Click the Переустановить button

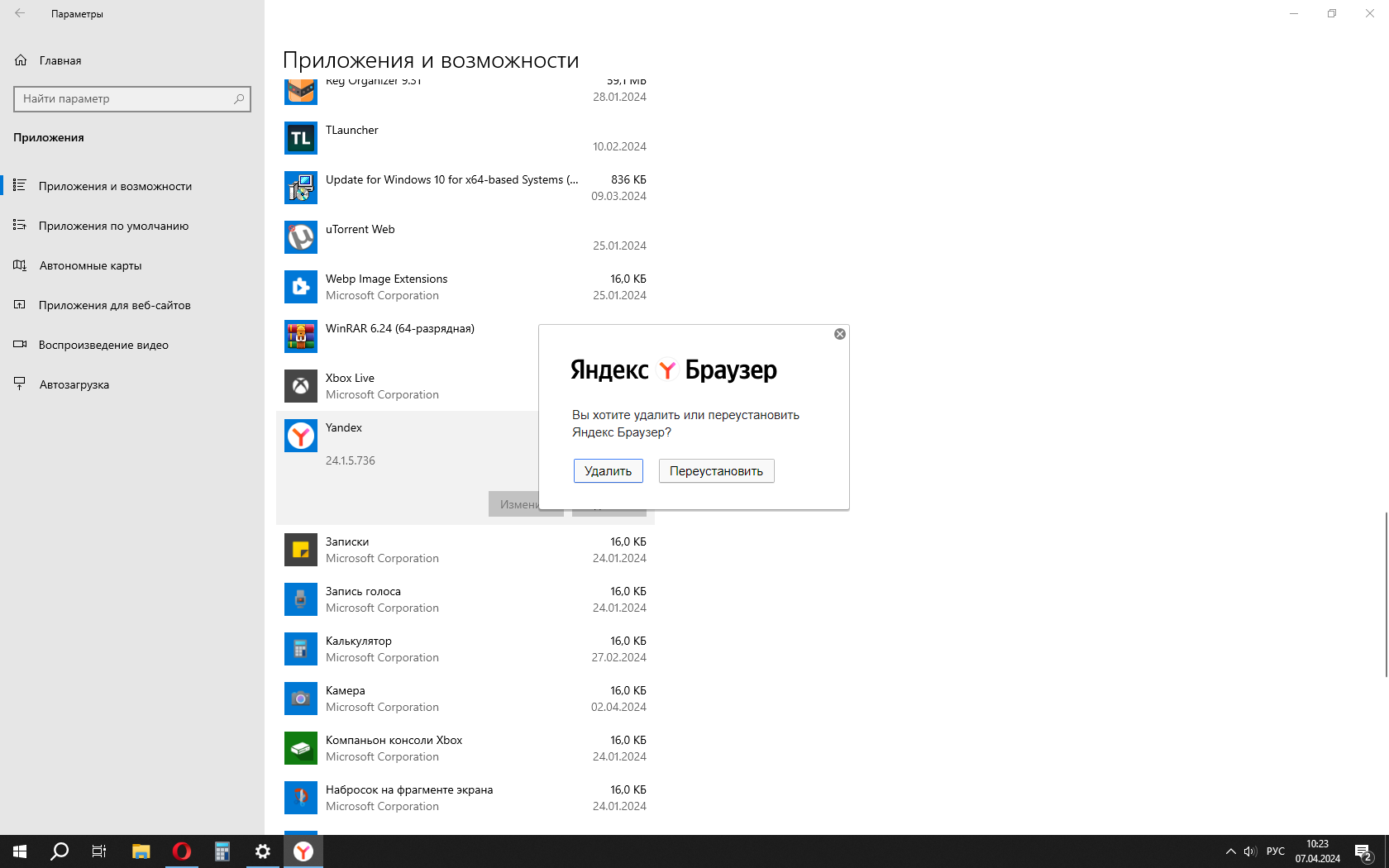[716, 471]
